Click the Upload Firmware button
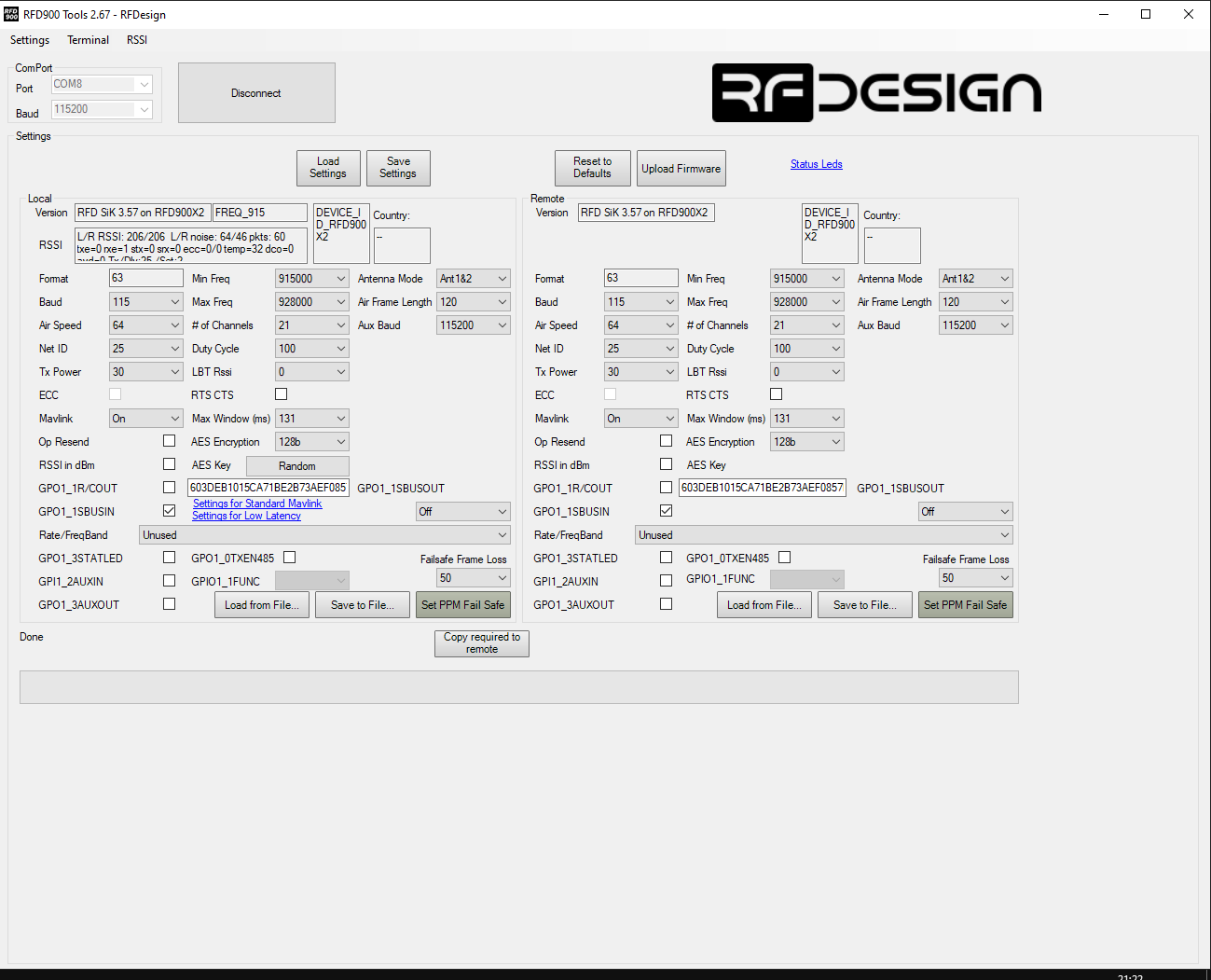1211x980 pixels. click(681, 169)
